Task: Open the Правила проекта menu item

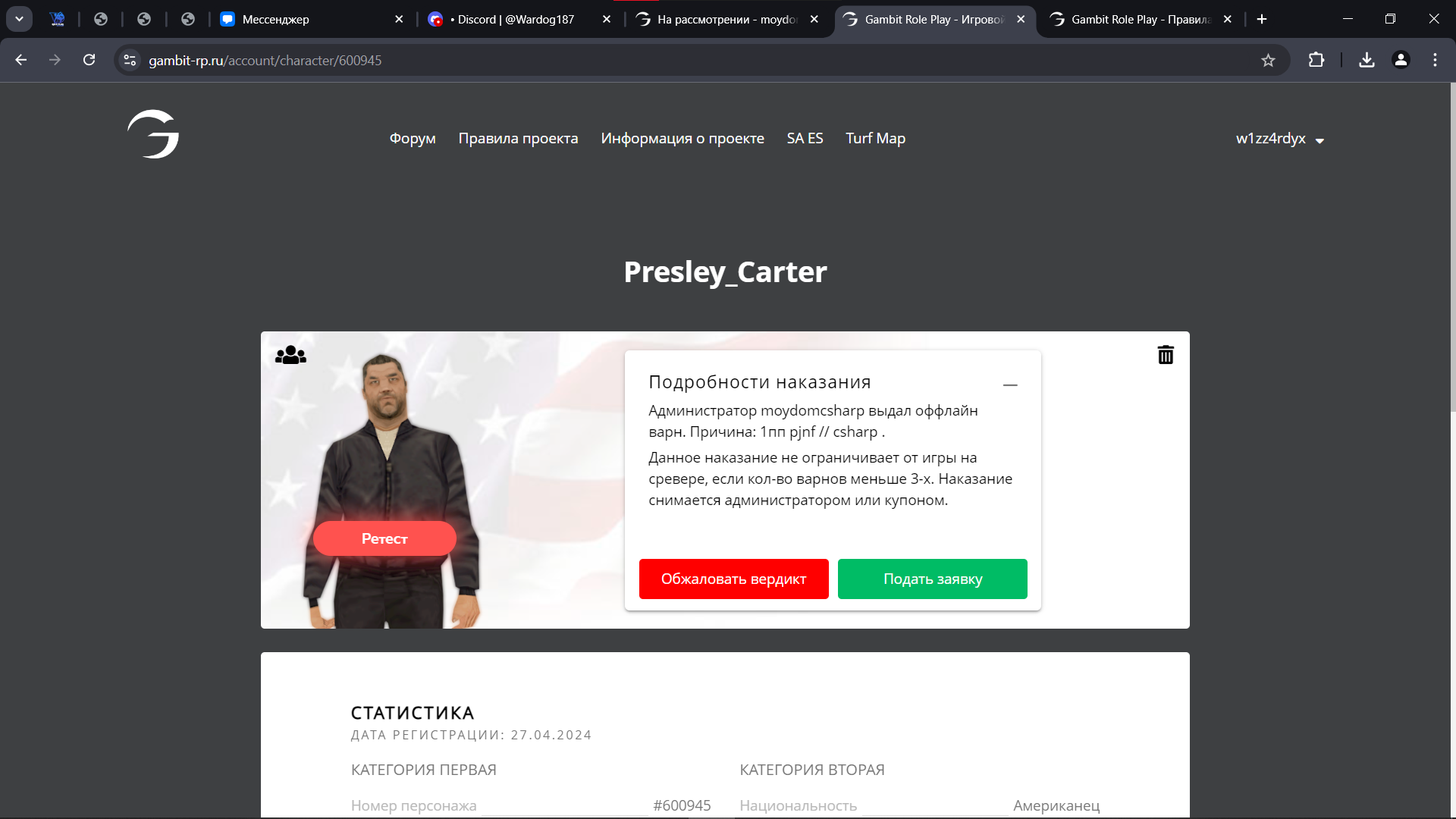Action: 518,139
